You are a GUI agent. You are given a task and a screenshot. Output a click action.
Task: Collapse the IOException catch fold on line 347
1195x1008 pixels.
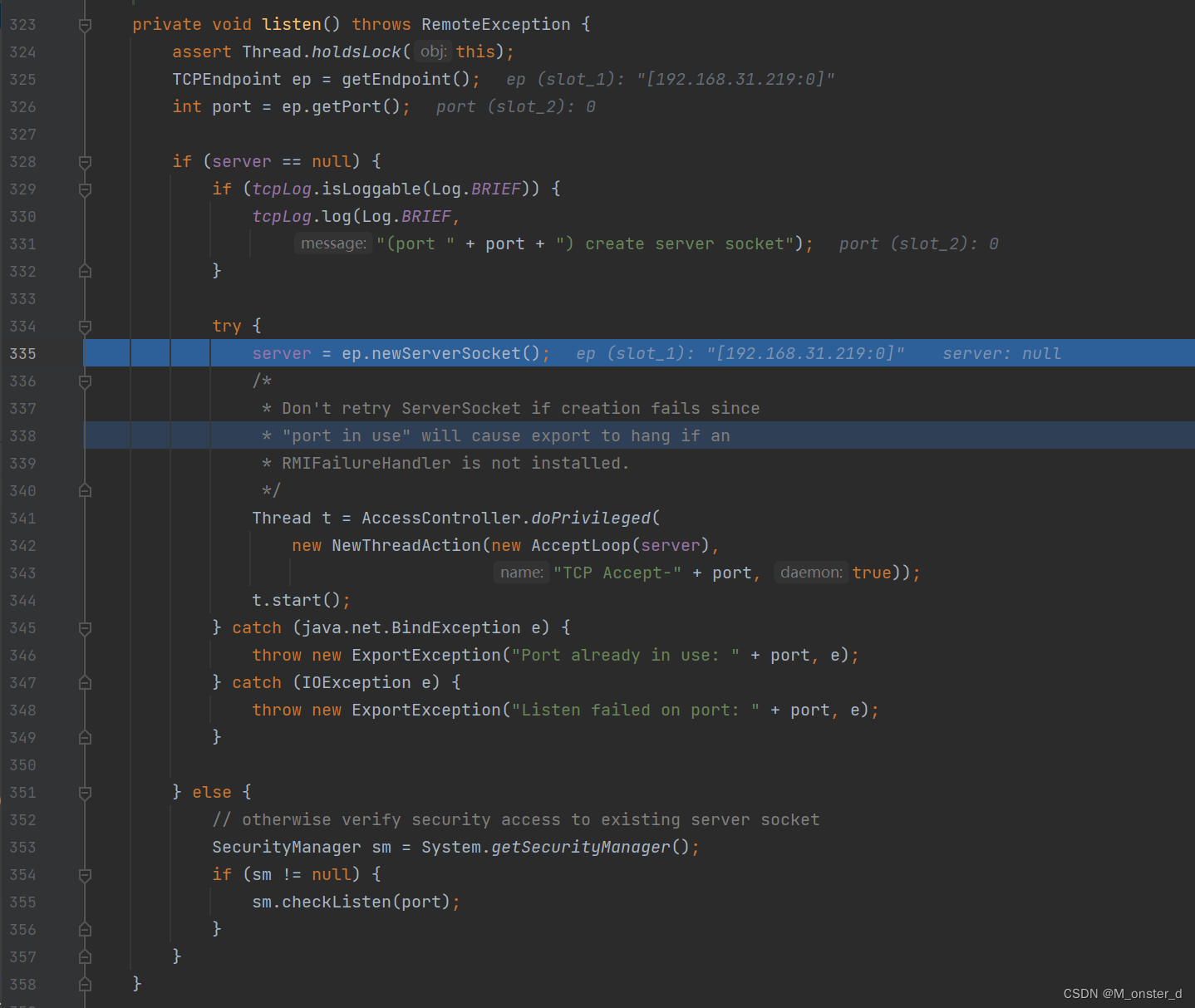tap(85, 683)
